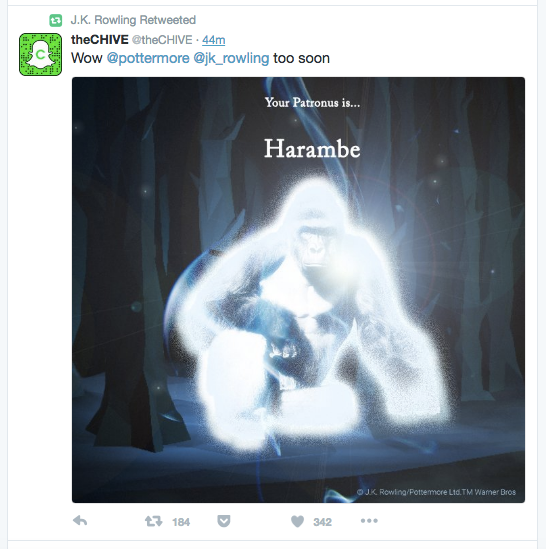The height and width of the screenshot is (549, 546).
Task: Click the "too soon" tweet text
Action: pyautogui.click(x=302, y=58)
